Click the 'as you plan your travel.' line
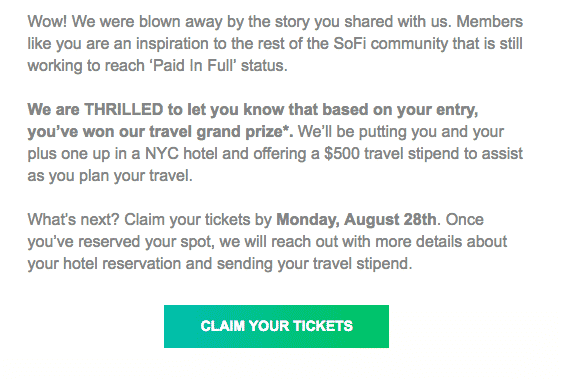This screenshot has width=561, height=379. [110, 176]
